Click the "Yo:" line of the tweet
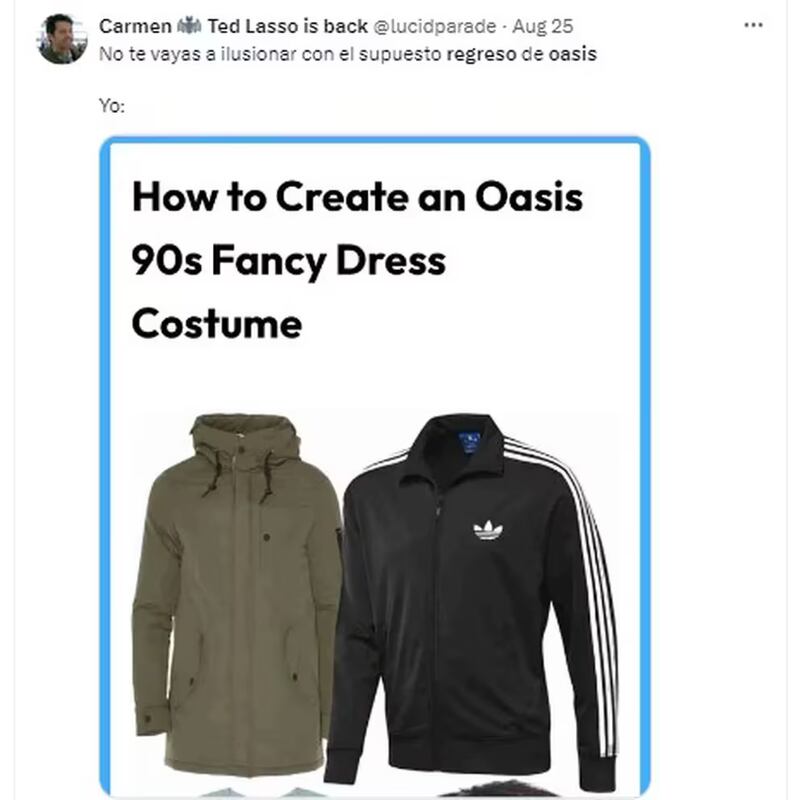Screen dimensions: 800x800 (x=112, y=106)
